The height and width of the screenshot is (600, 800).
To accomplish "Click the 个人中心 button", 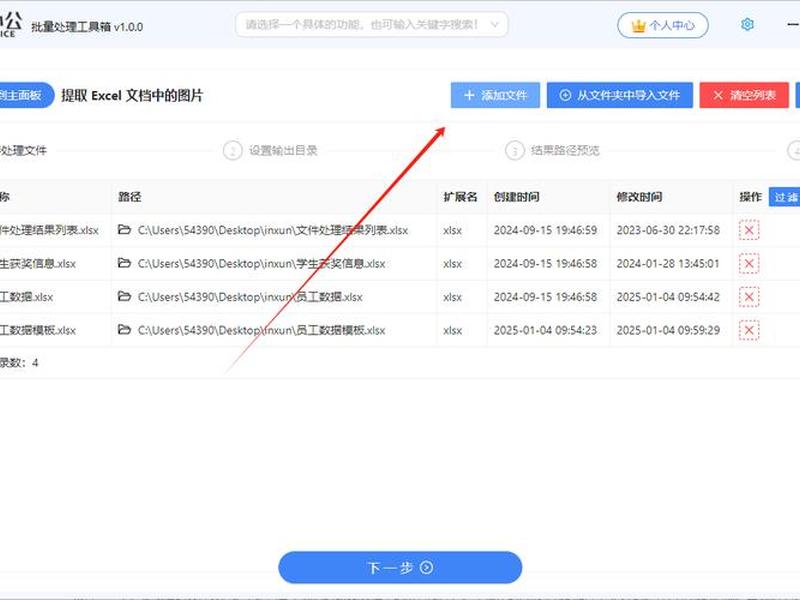I will point(663,25).
